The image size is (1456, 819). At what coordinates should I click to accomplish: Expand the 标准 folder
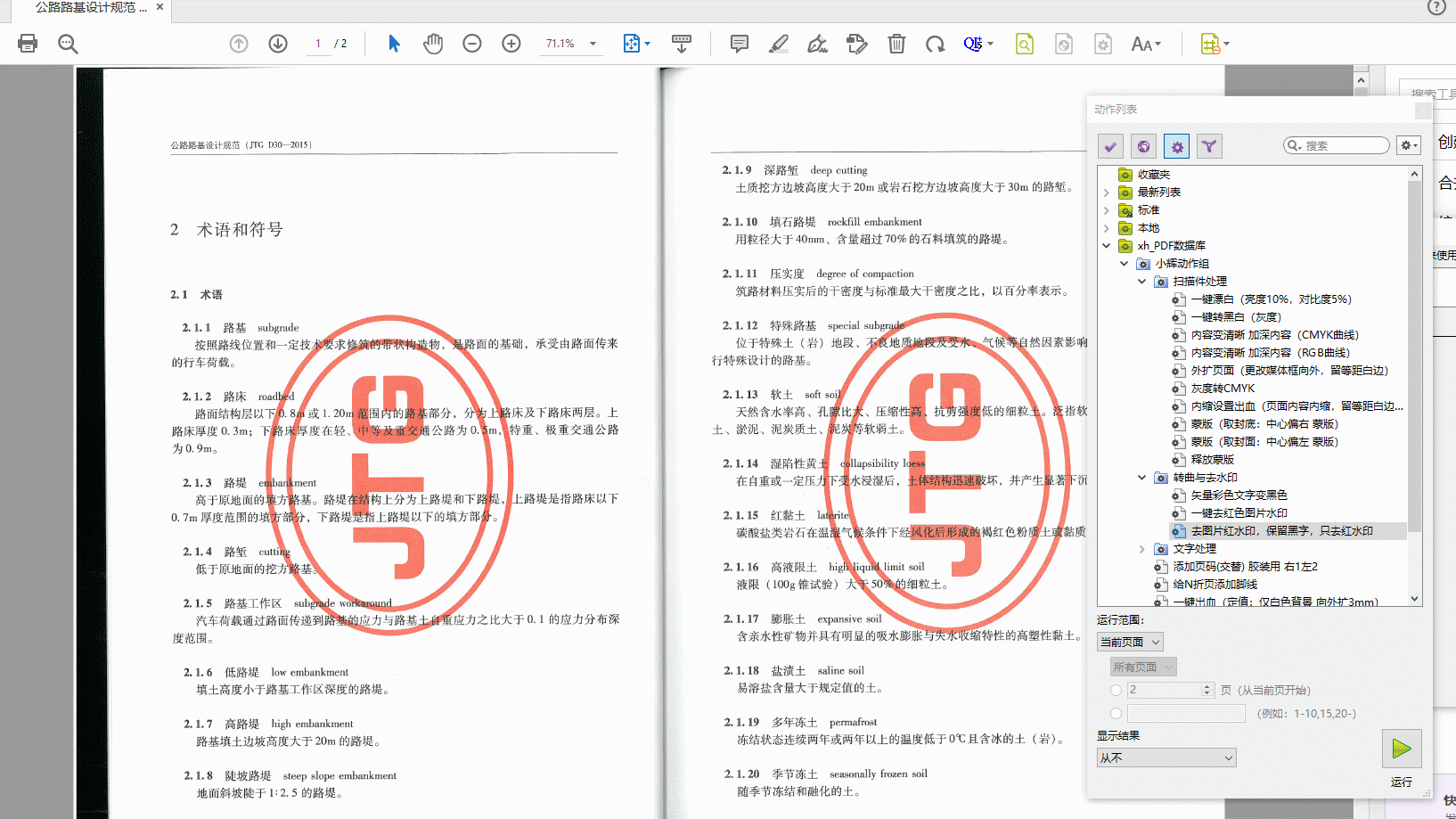1107,210
